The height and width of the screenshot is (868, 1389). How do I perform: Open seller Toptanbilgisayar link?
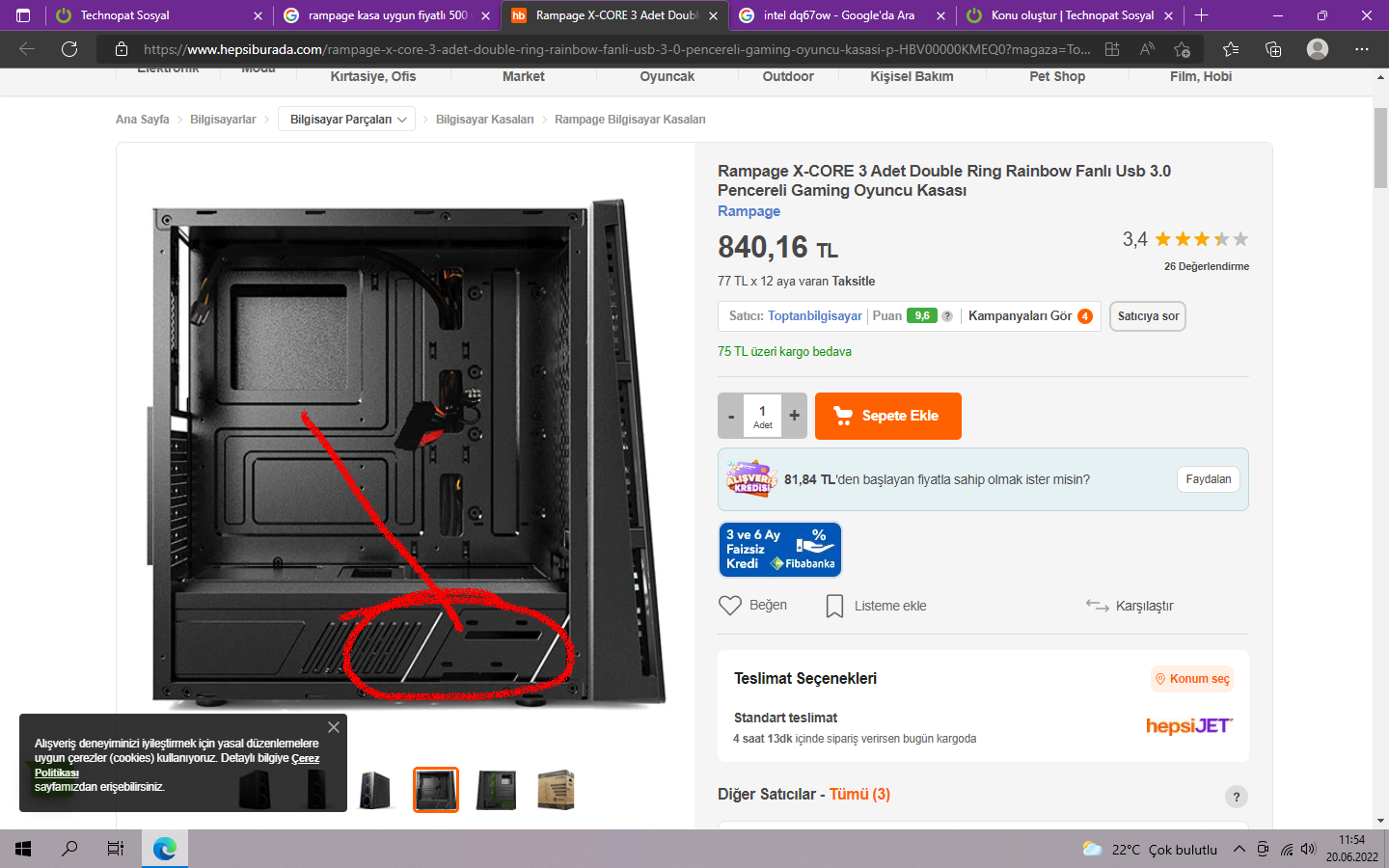click(815, 316)
